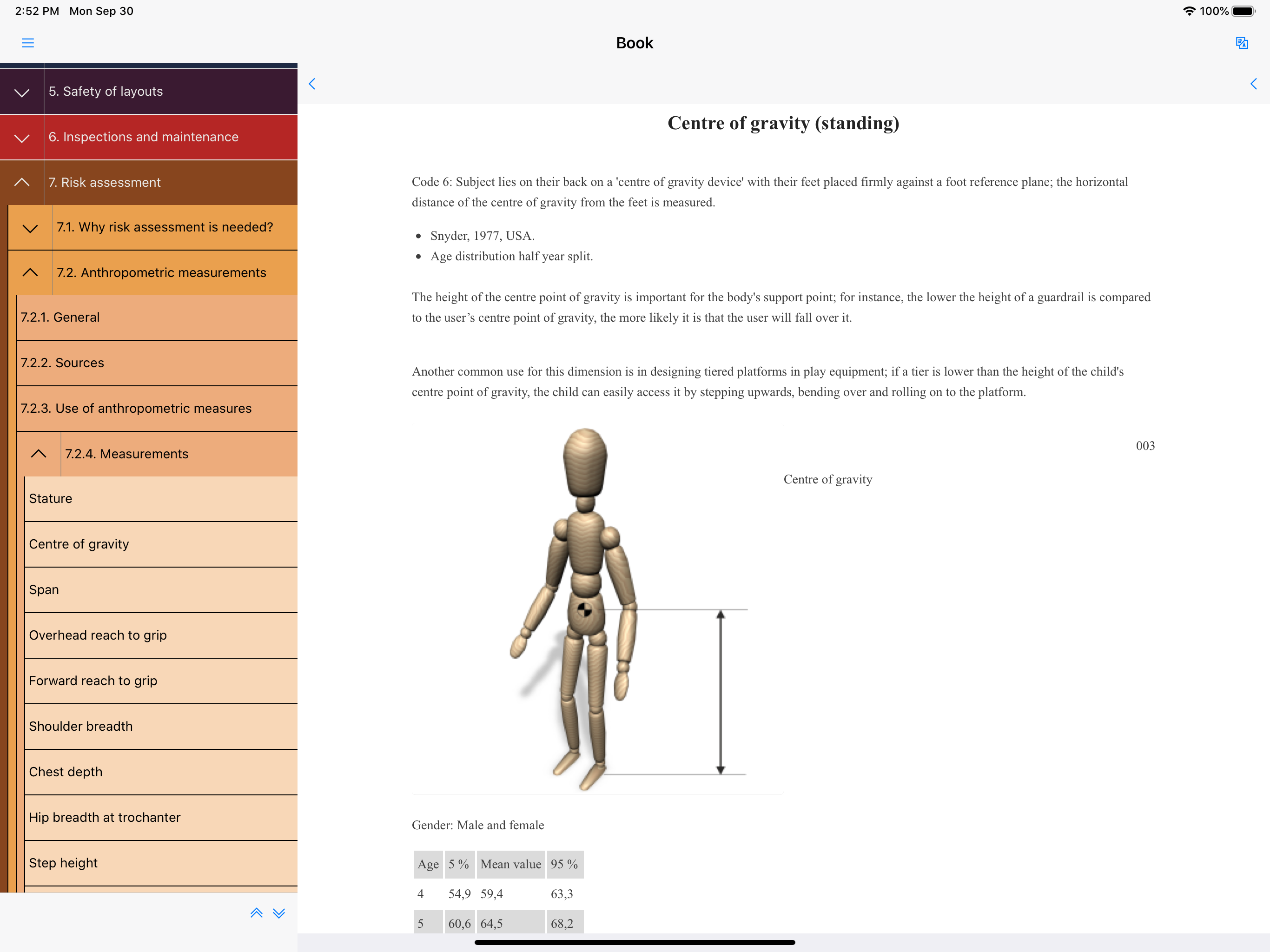Select 7.2.4. Measurements item

[179, 454]
